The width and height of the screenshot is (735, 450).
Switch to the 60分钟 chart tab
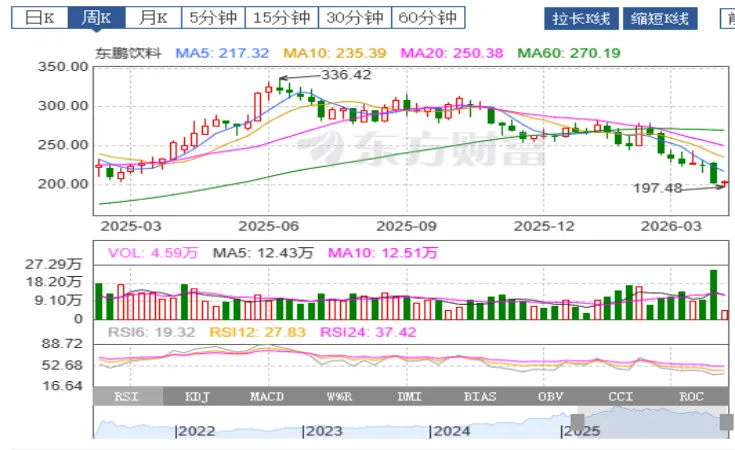pyautogui.click(x=428, y=18)
